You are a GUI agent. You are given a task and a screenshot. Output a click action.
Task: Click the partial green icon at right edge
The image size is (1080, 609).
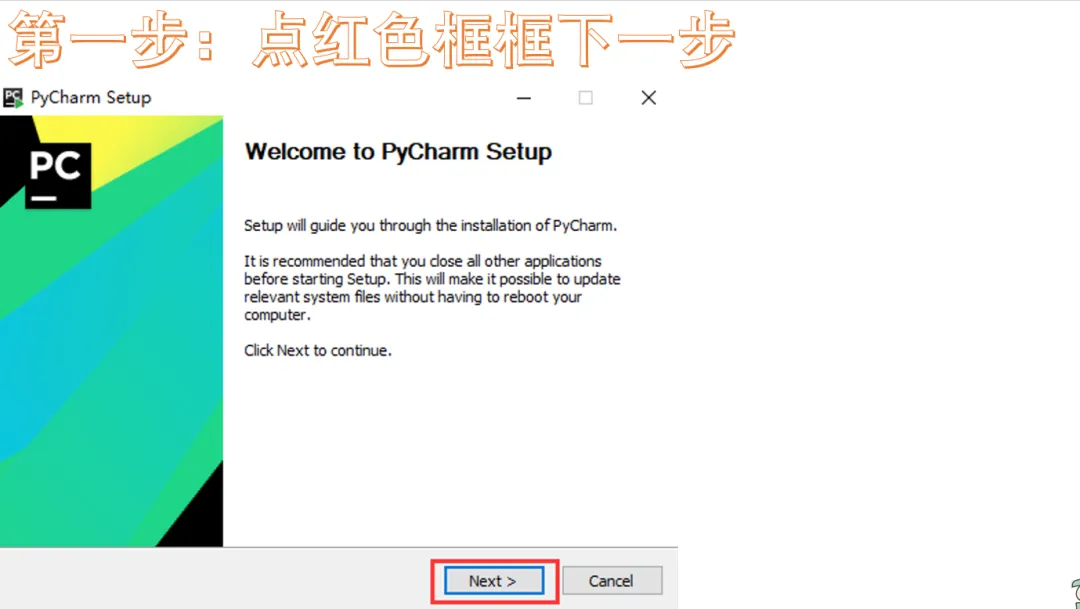(1075, 594)
